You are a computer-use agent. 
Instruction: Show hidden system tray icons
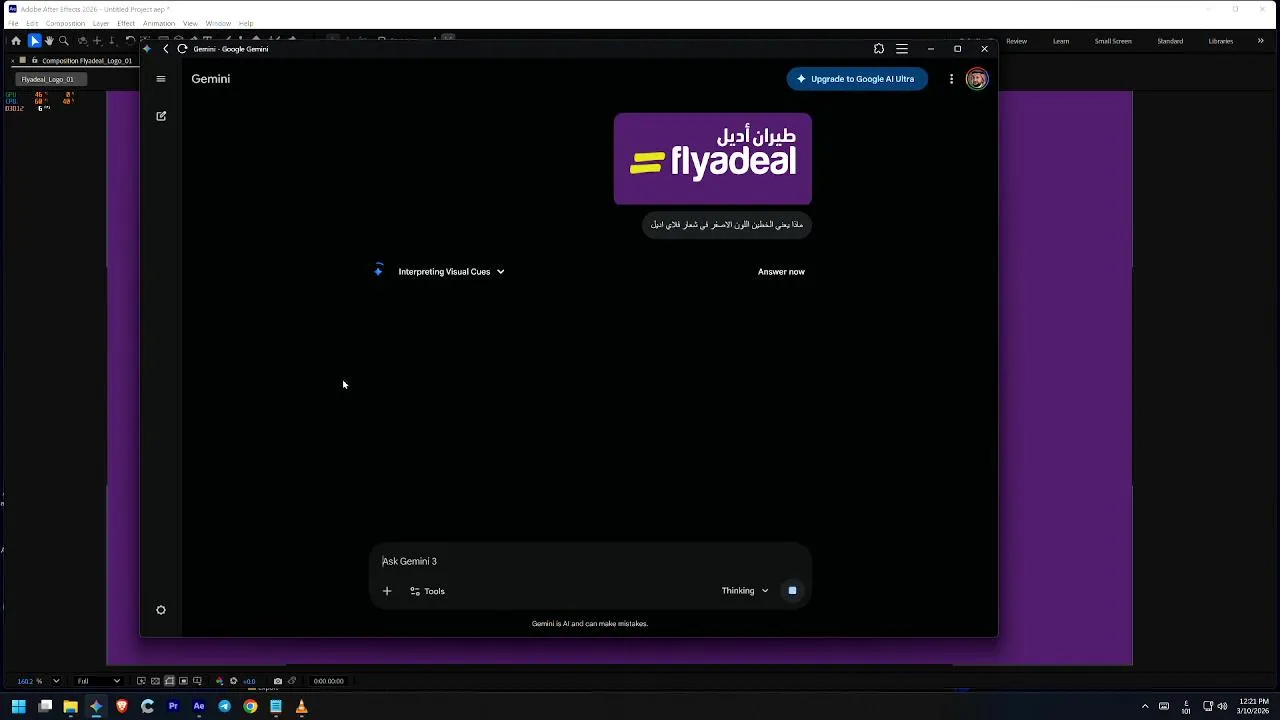point(1145,706)
